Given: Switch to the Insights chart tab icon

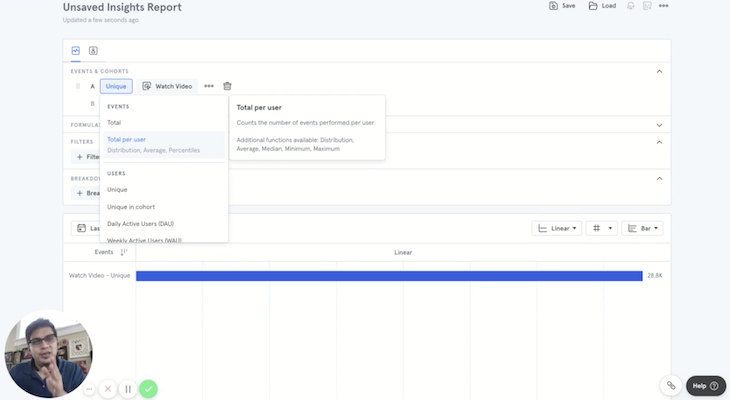Looking at the screenshot, I should (x=75, y=51).
